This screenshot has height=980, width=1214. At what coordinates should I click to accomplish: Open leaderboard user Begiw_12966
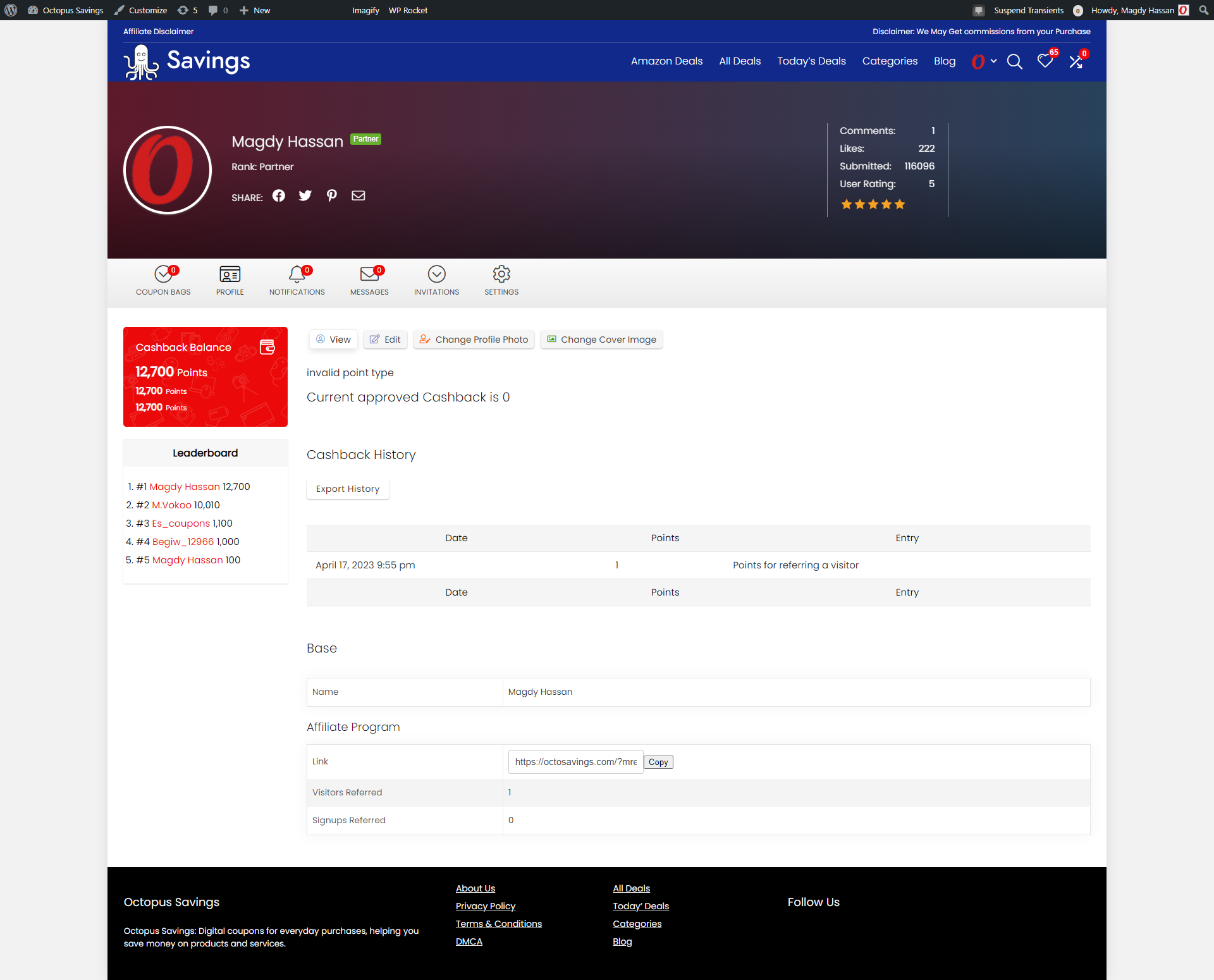(183, 541)
